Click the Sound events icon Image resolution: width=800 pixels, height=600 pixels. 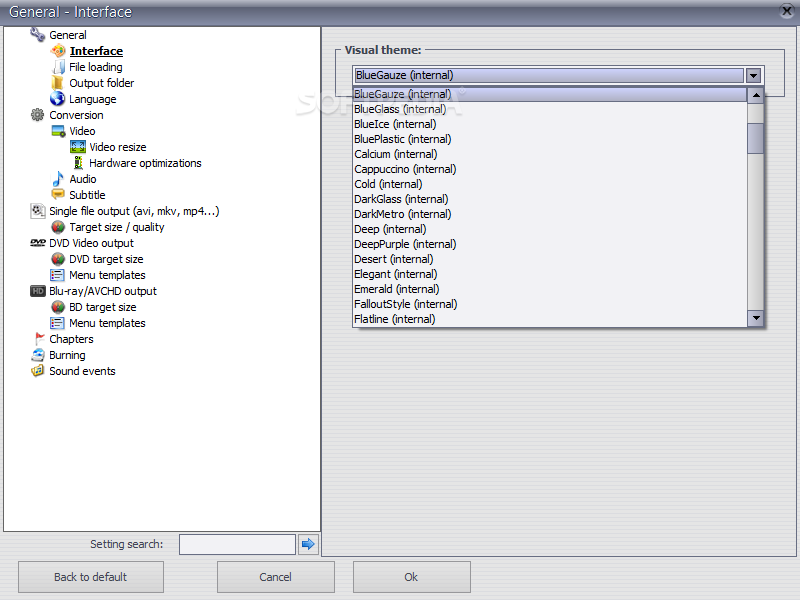[38, 370]
